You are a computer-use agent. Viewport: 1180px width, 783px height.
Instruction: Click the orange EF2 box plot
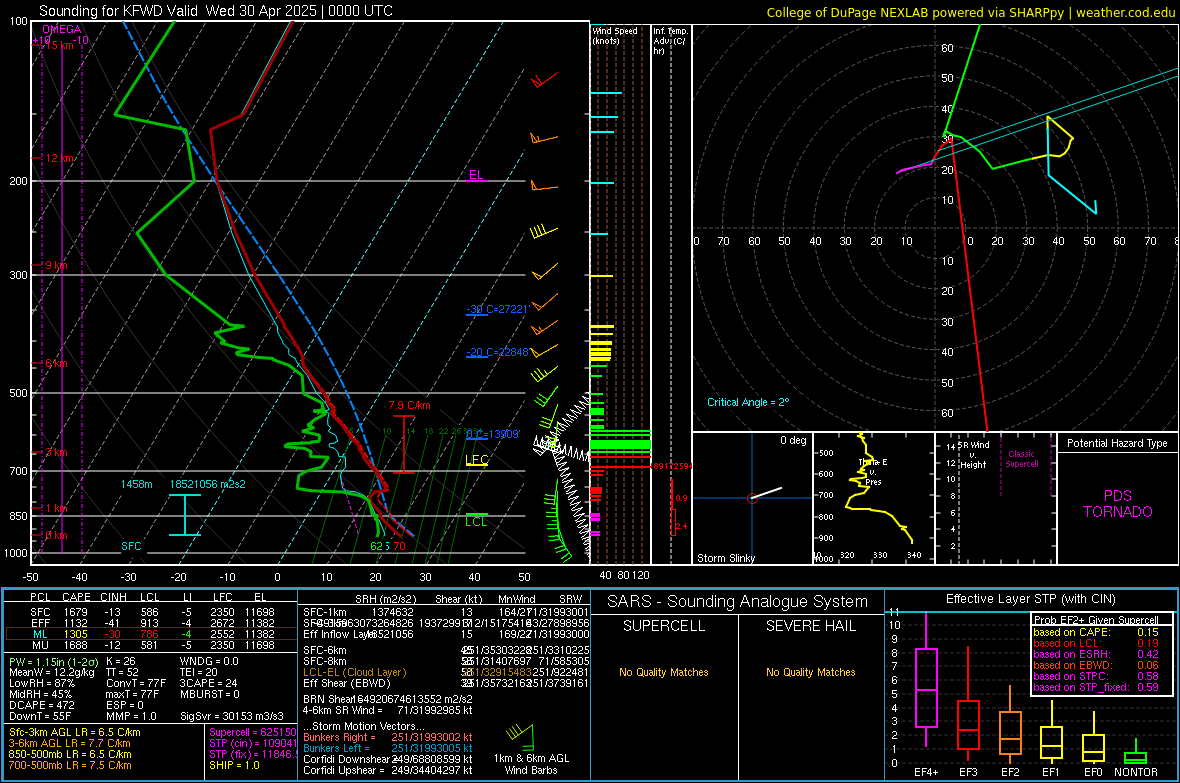tap(1010, 733)
